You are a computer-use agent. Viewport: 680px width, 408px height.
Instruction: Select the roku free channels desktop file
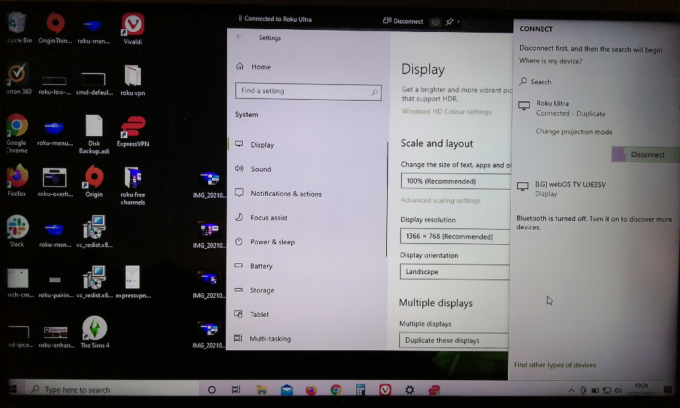click(133, 185)
